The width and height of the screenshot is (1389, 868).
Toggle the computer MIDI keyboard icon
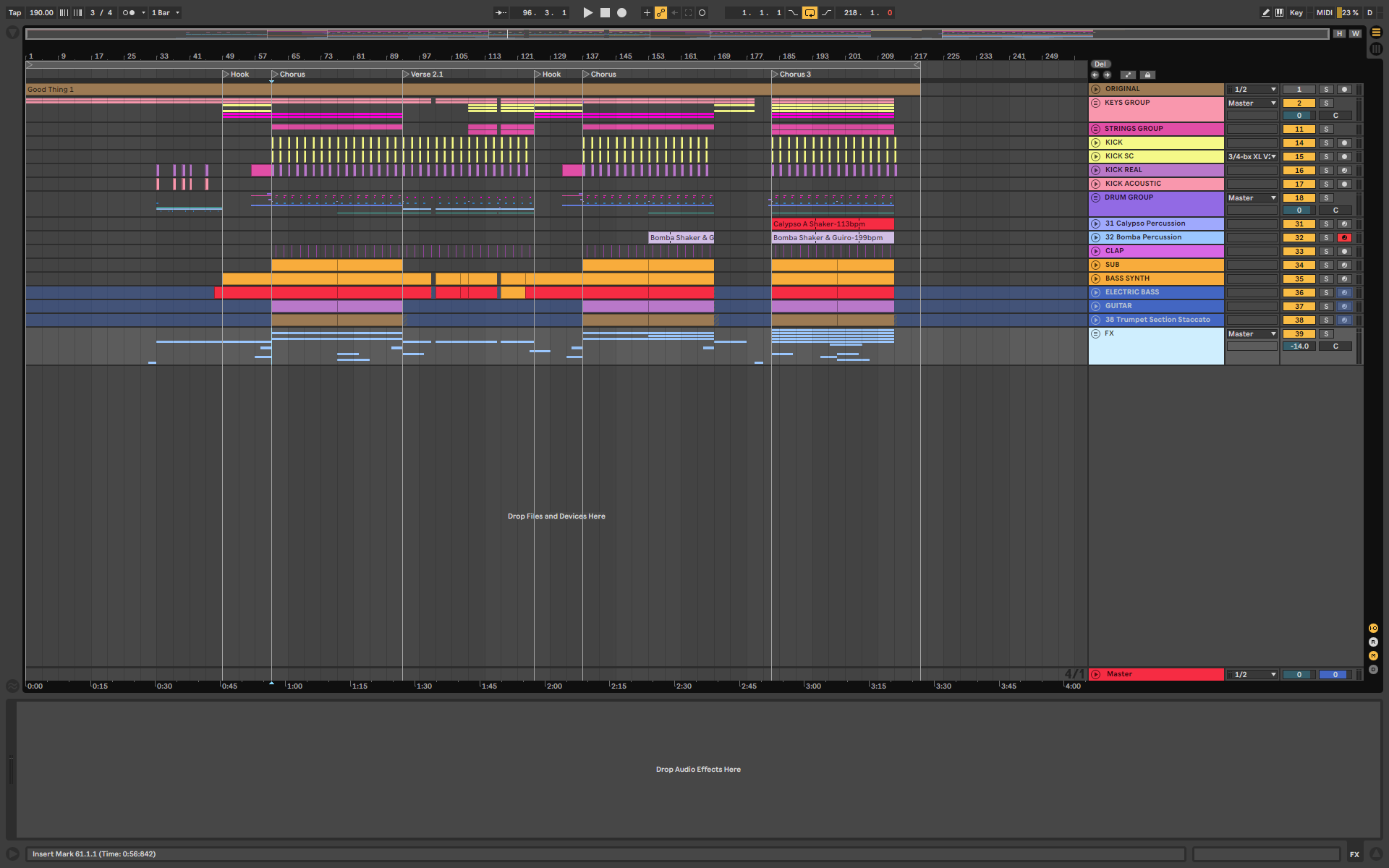[1279, 12]
